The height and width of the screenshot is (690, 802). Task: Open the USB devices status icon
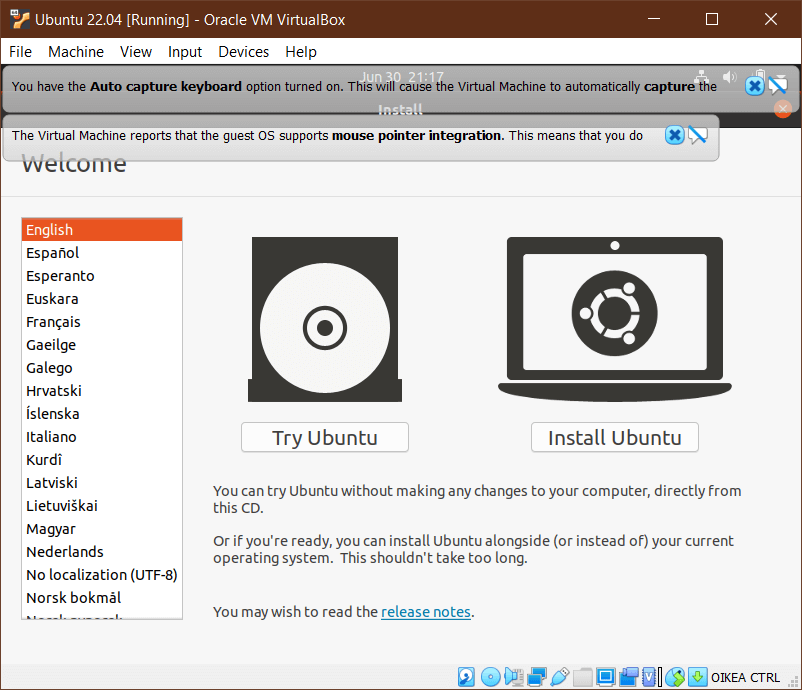(x=560, y=677)
